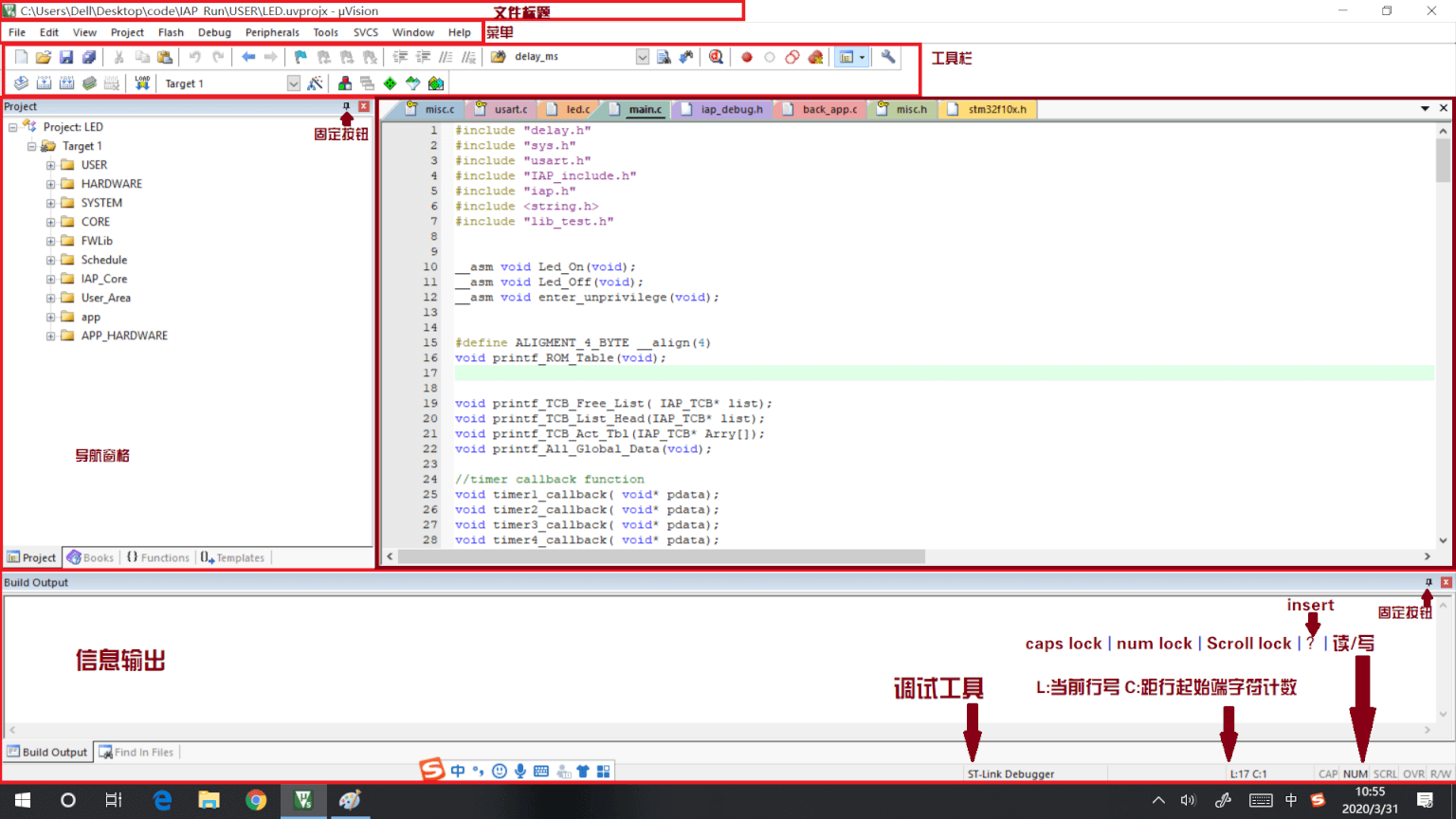Image resolution: width=1456 pixels, height=819 pixels.
Task: Undo the last edit
Action: [x=195, y=57]
